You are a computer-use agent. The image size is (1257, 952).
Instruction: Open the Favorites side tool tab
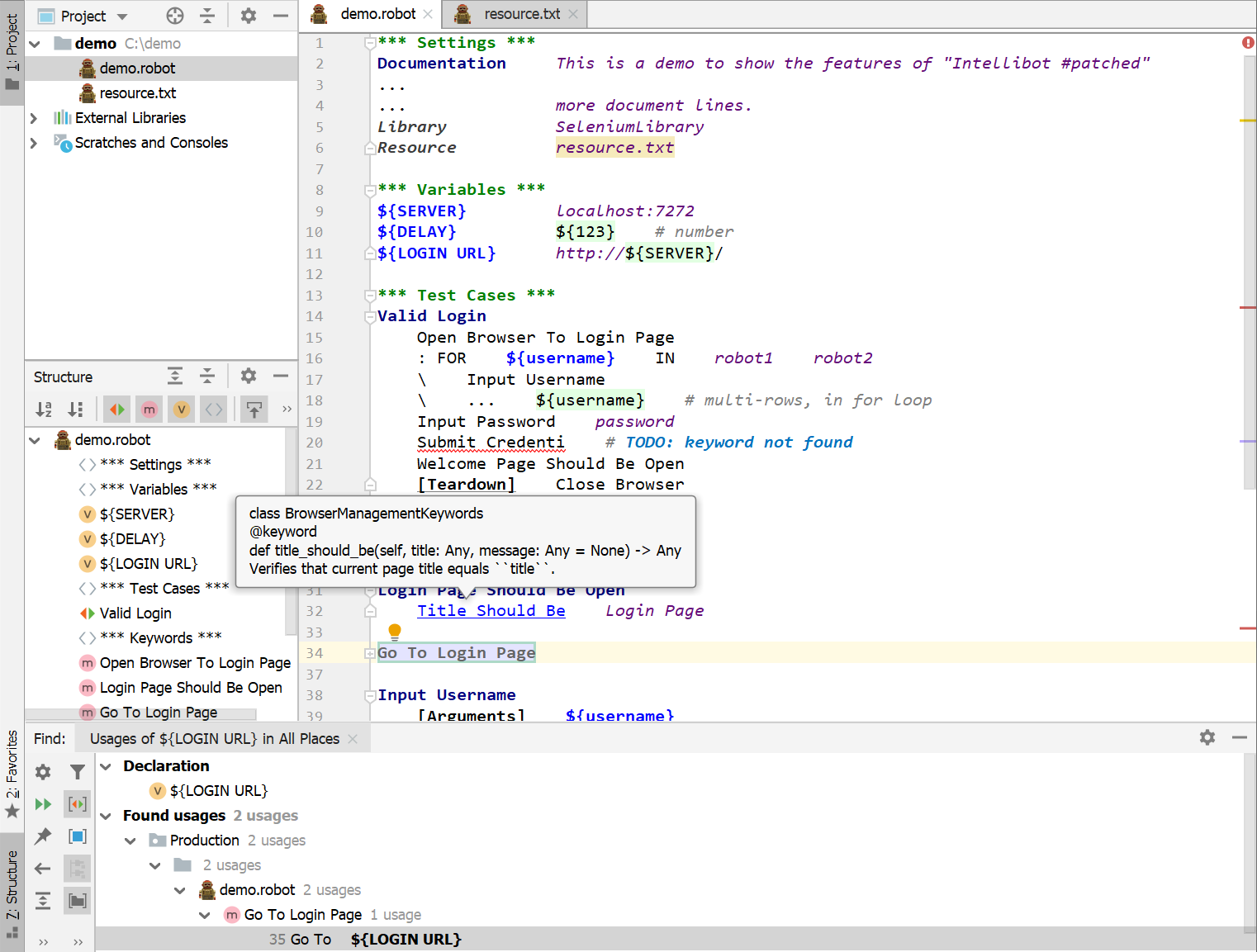tap(12, 773)
